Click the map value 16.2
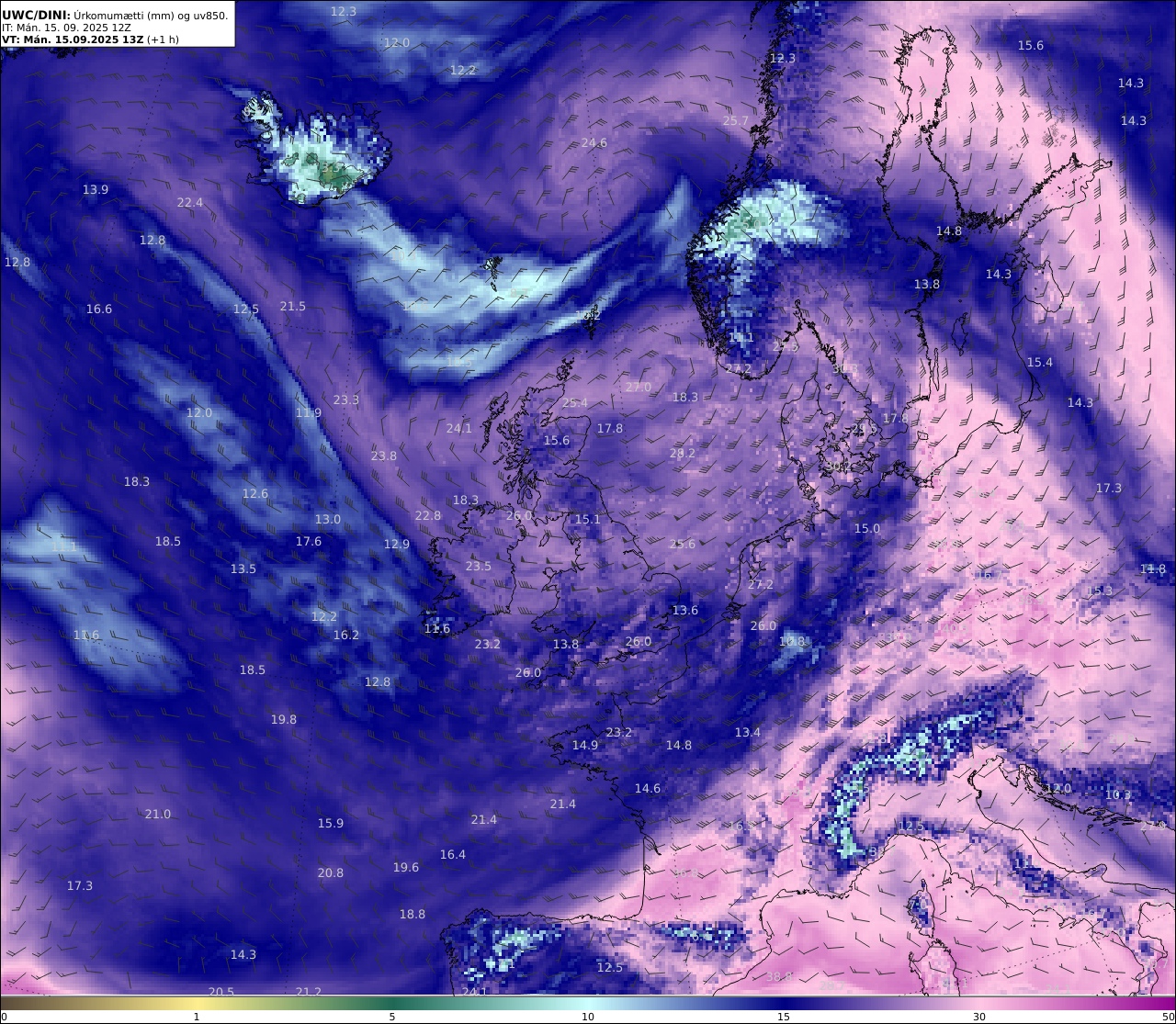This screenshot has height=1024, width=1176. coord(346,635)
